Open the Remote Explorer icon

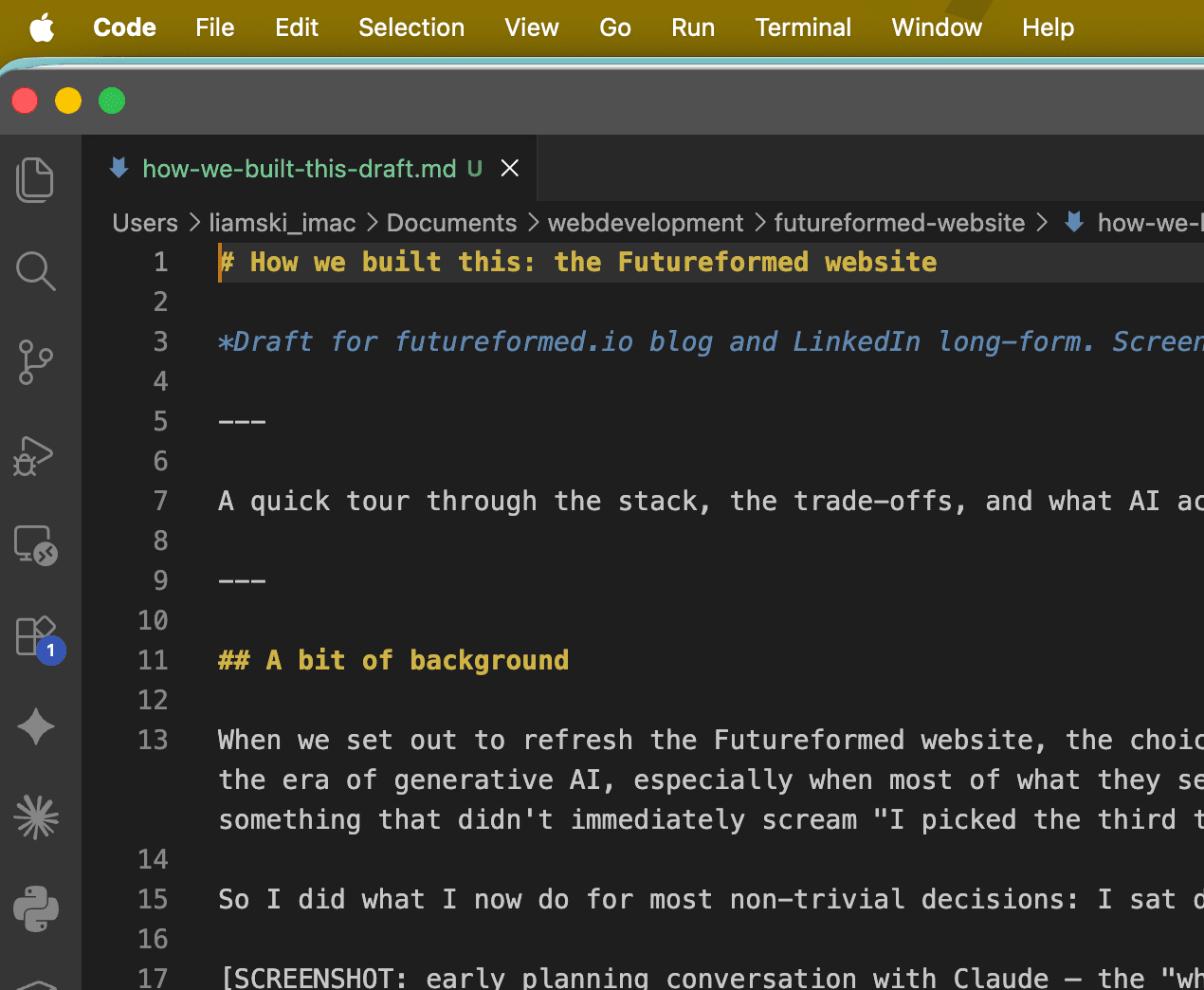coord(35,546)
